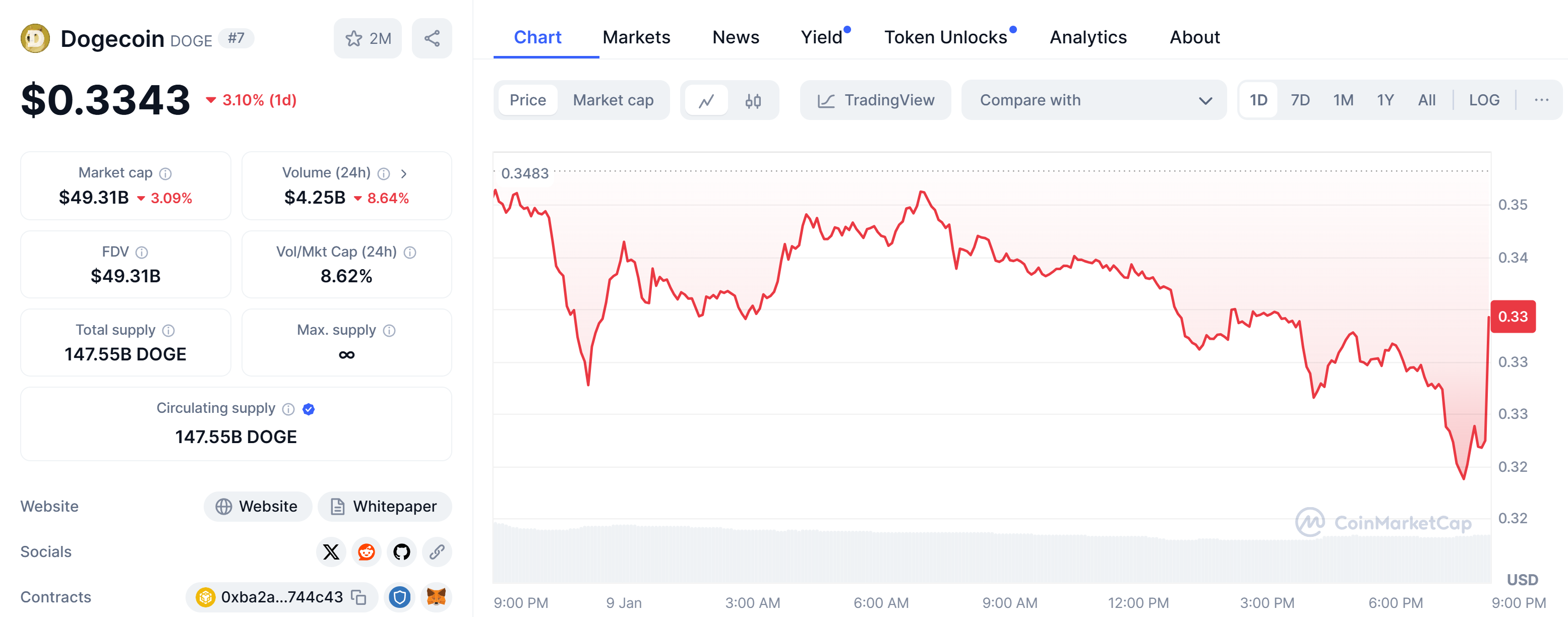Image resolution: width=1568 pixels, height=617 pixels.
Task: Click the share icon next to Dogecoin
Action: 432,39
